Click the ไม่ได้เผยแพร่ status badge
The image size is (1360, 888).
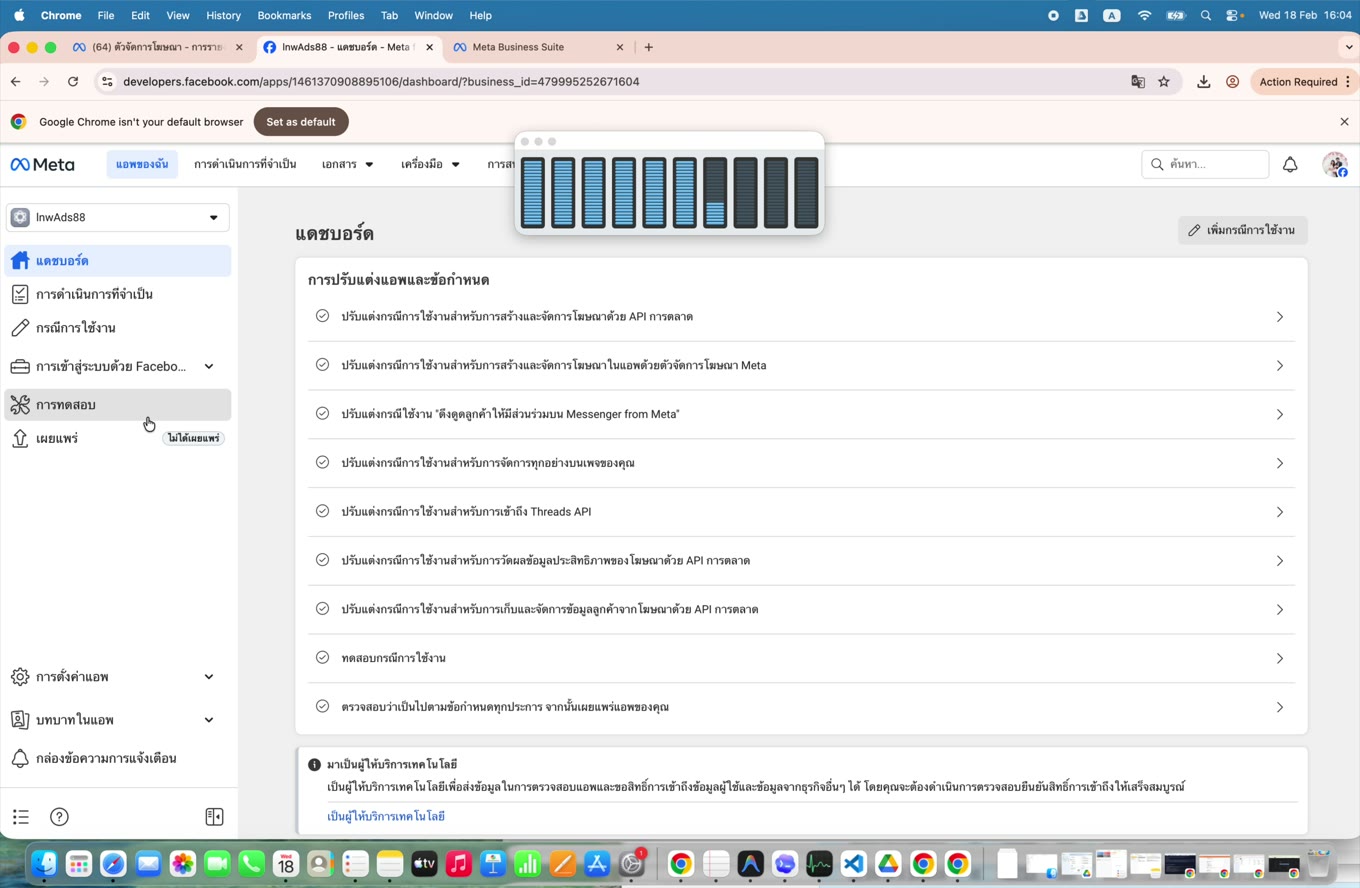194,439
